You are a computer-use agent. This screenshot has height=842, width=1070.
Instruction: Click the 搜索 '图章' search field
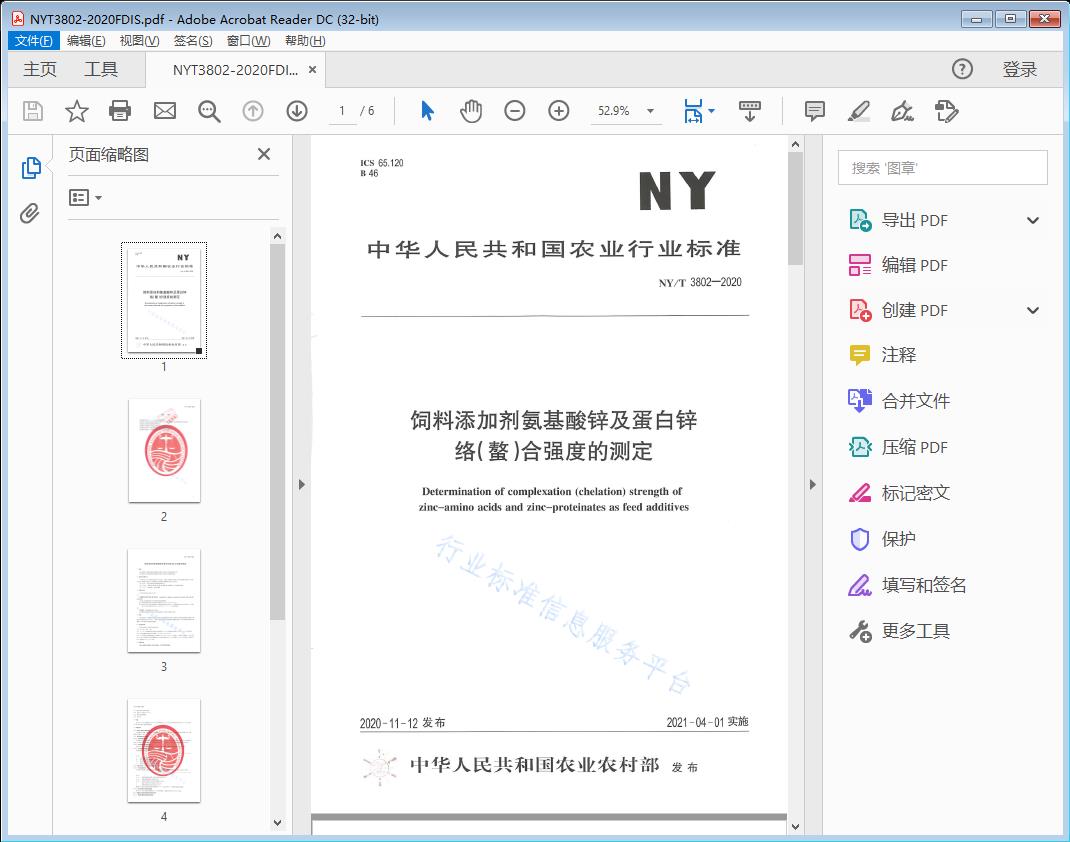tap(941, 167)
